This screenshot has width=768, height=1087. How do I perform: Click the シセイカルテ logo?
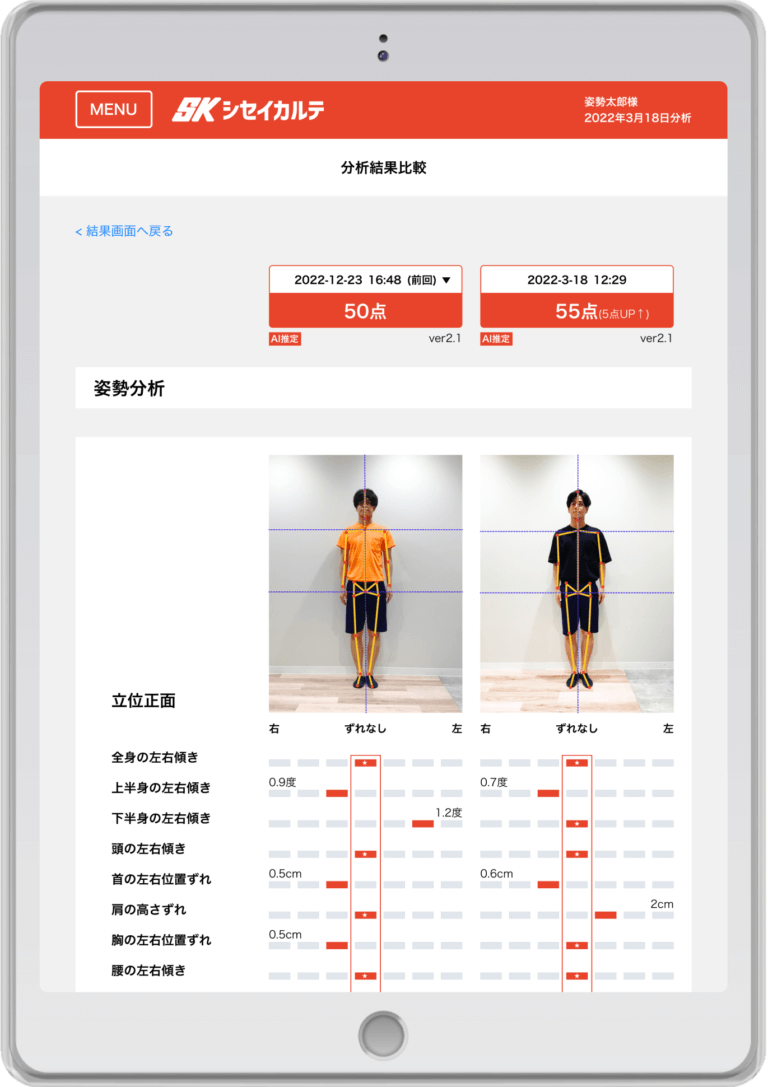point(248,110)
